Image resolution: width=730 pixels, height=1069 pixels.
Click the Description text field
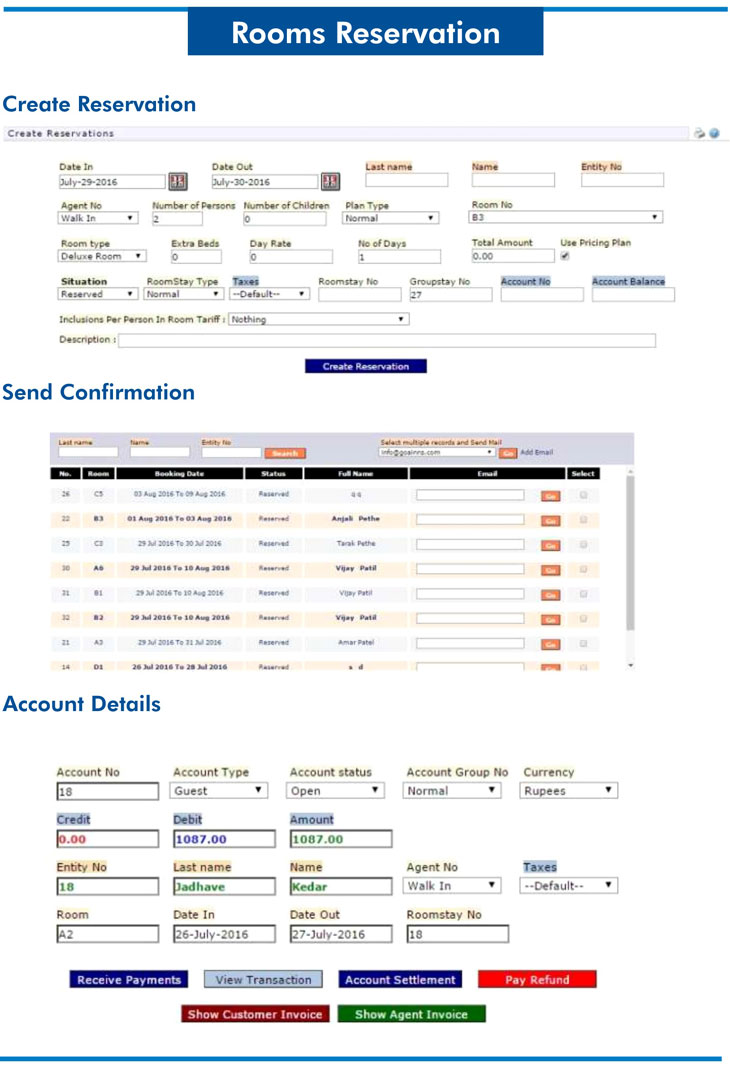pos(387,340)
